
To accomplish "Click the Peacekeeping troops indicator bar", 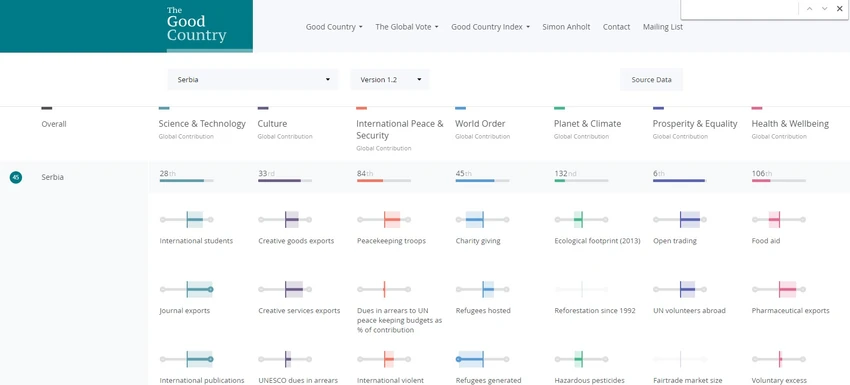I will tap(384, 220).
